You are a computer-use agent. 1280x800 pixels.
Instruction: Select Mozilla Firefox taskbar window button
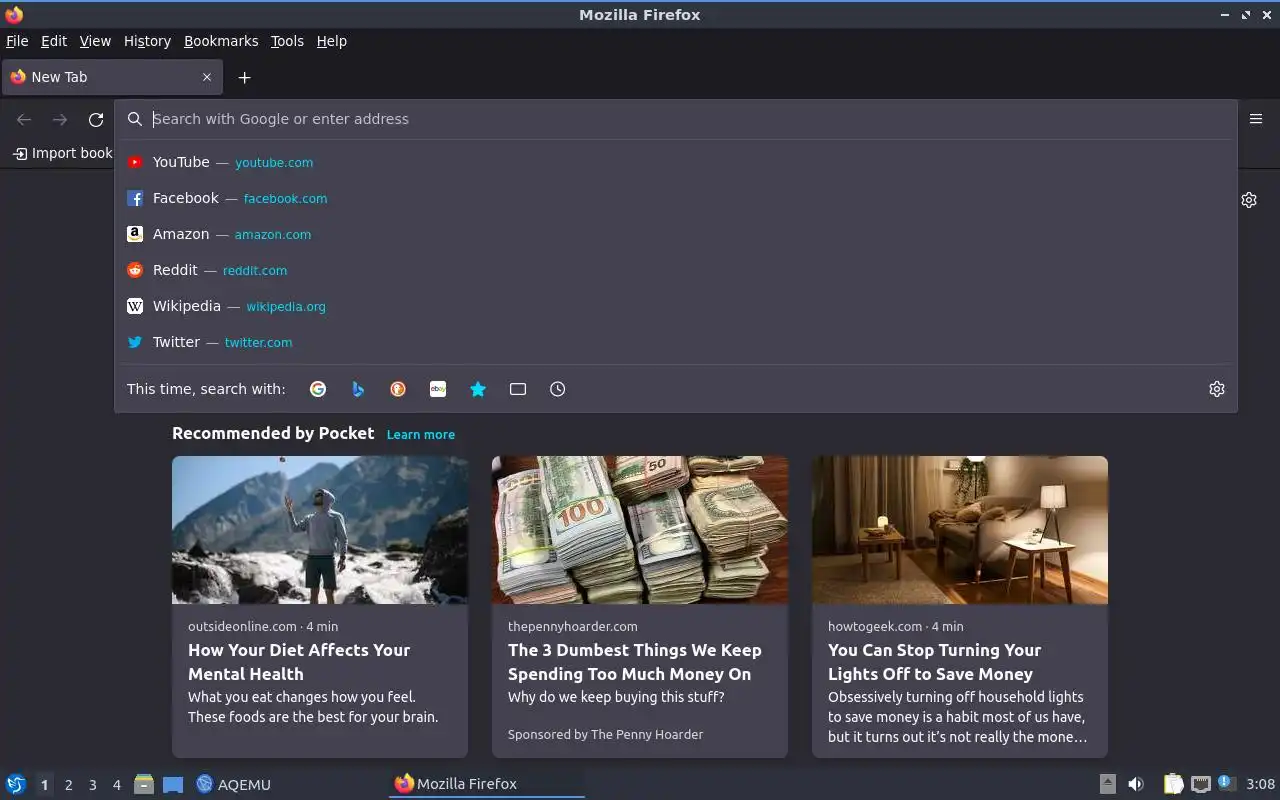pos(486,784)
